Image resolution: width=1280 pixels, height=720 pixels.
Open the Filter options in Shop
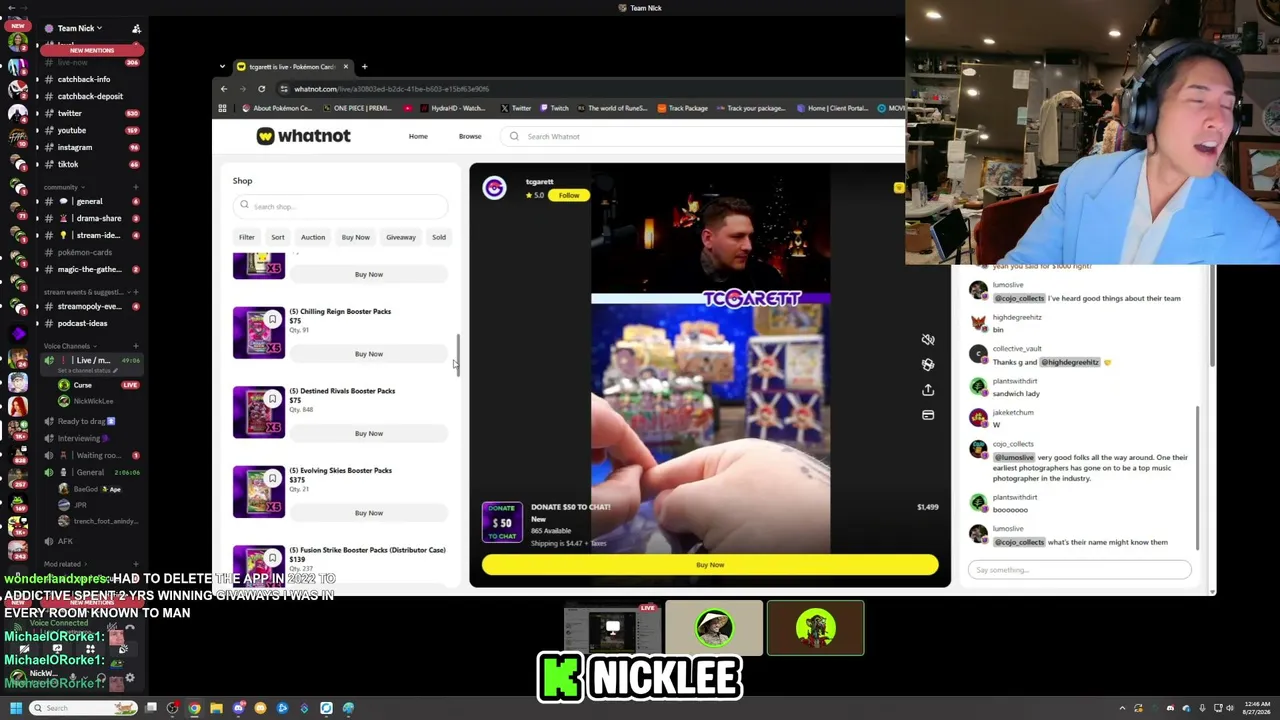[247, 237]
